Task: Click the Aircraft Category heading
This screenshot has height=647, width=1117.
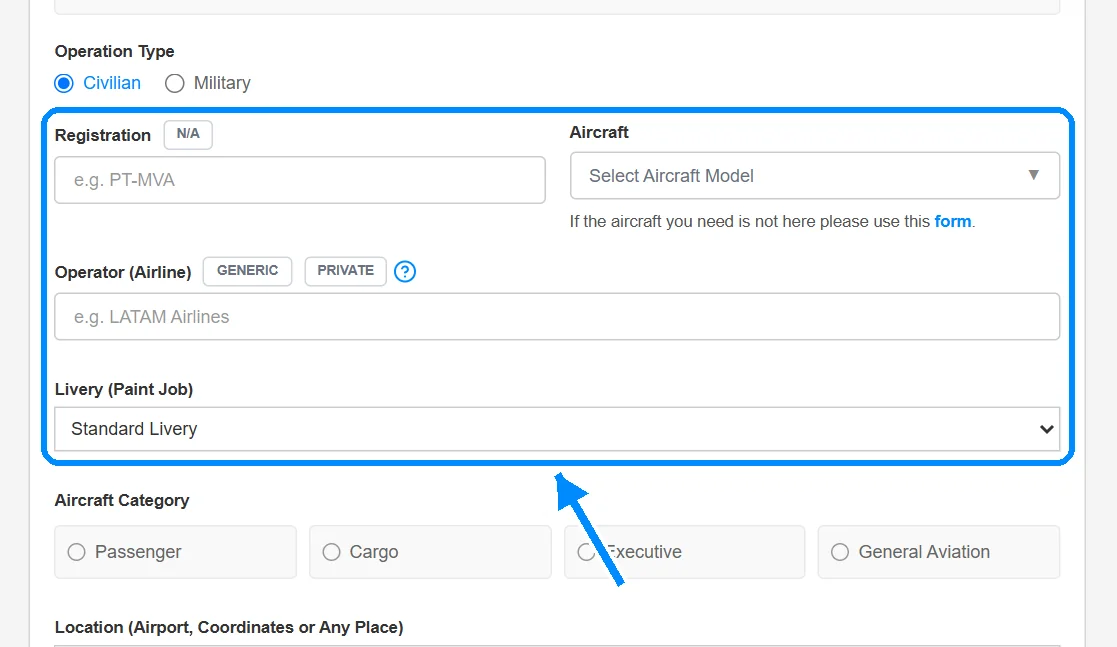Action: (122, 500)
